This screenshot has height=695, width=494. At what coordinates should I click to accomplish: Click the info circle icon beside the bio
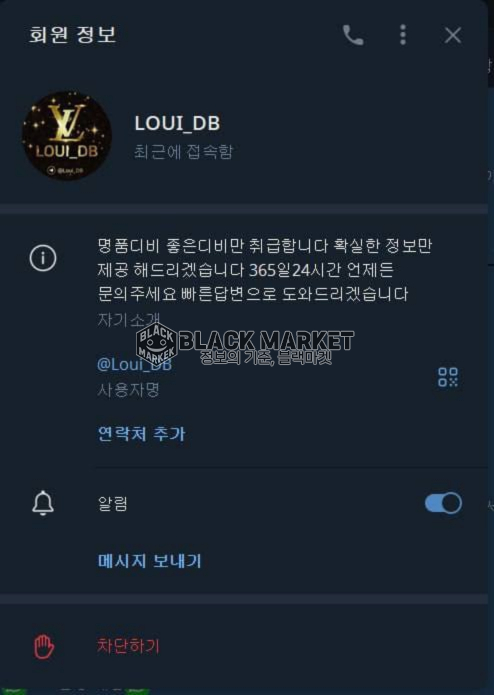coord(43,258)
